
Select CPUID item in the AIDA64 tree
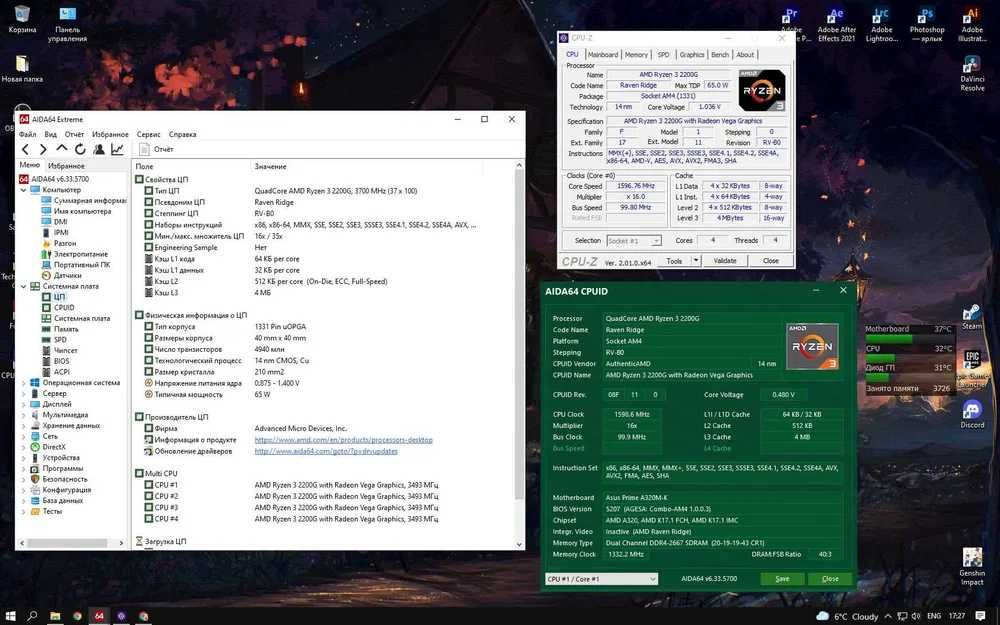pyautogui.click(x=58, y=307)
